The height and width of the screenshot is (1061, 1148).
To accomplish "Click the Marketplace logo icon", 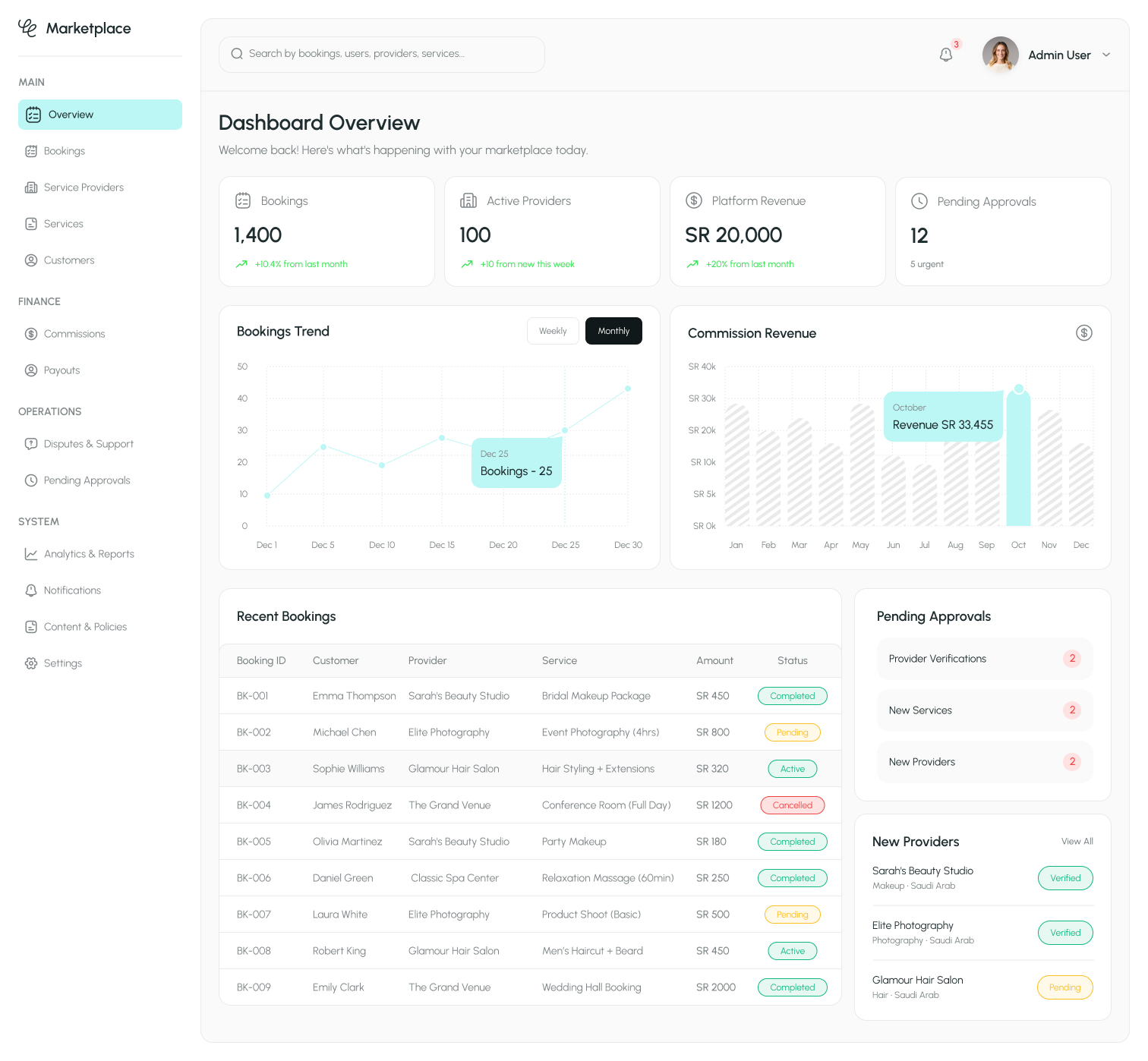I will point(27,28).
